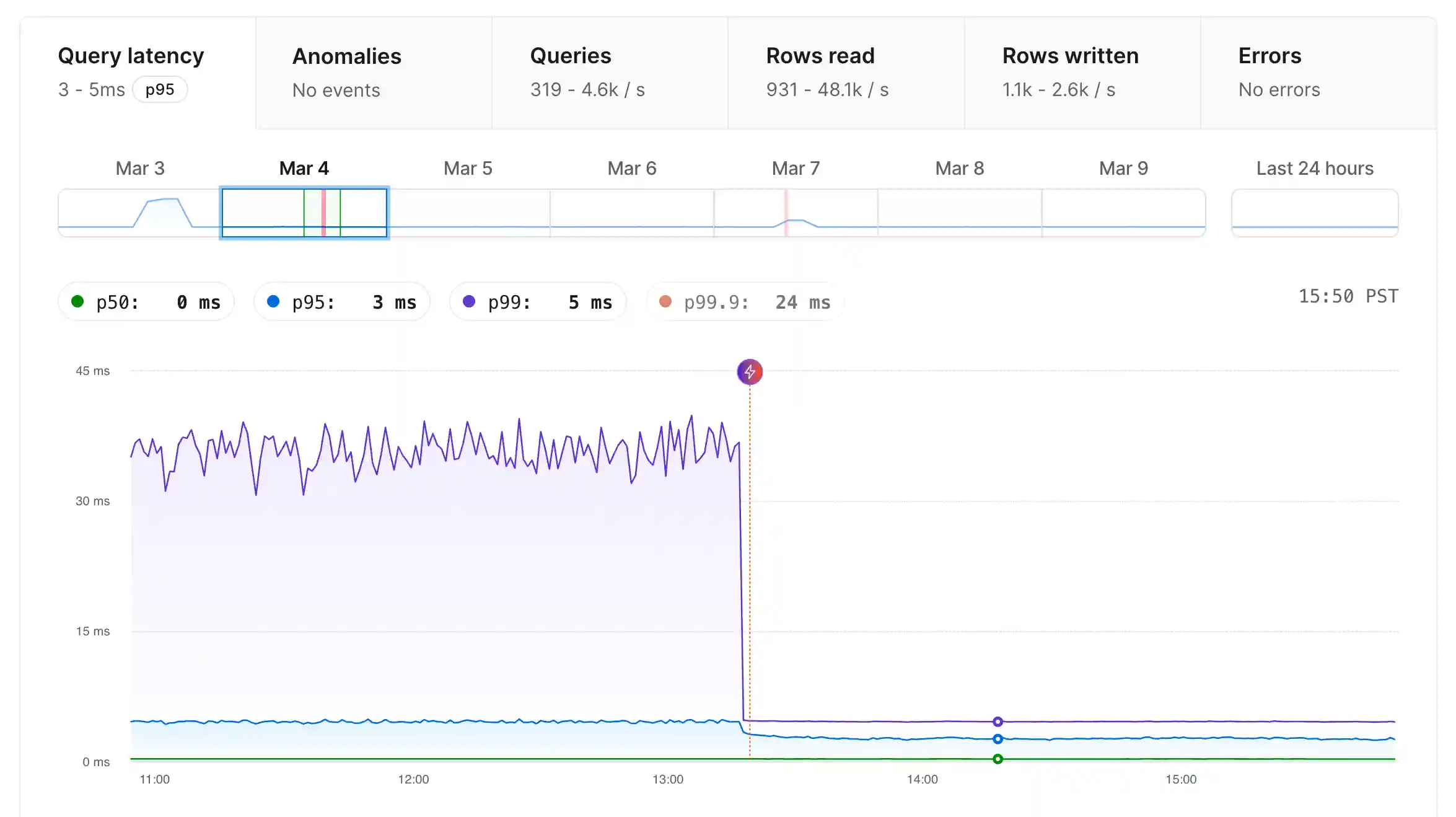
Task: Click the green p50 point marker on the chart
Action: click(x=998, y=759)
